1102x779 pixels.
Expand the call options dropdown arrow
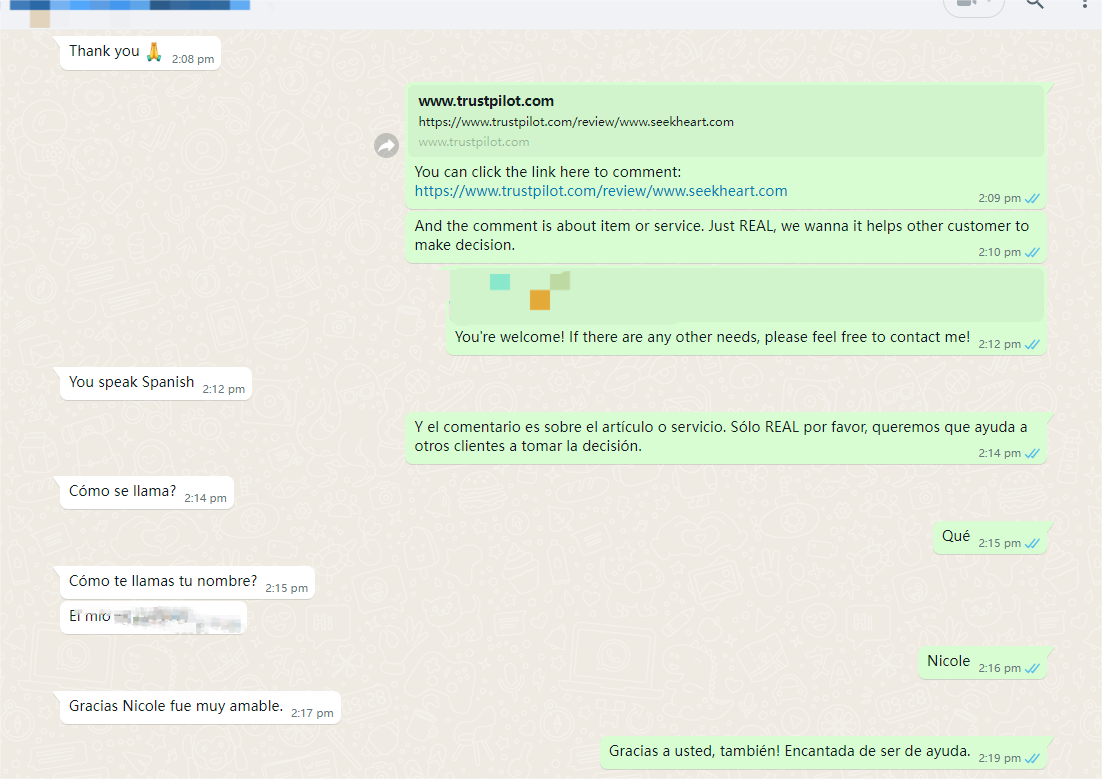[990, 4]
